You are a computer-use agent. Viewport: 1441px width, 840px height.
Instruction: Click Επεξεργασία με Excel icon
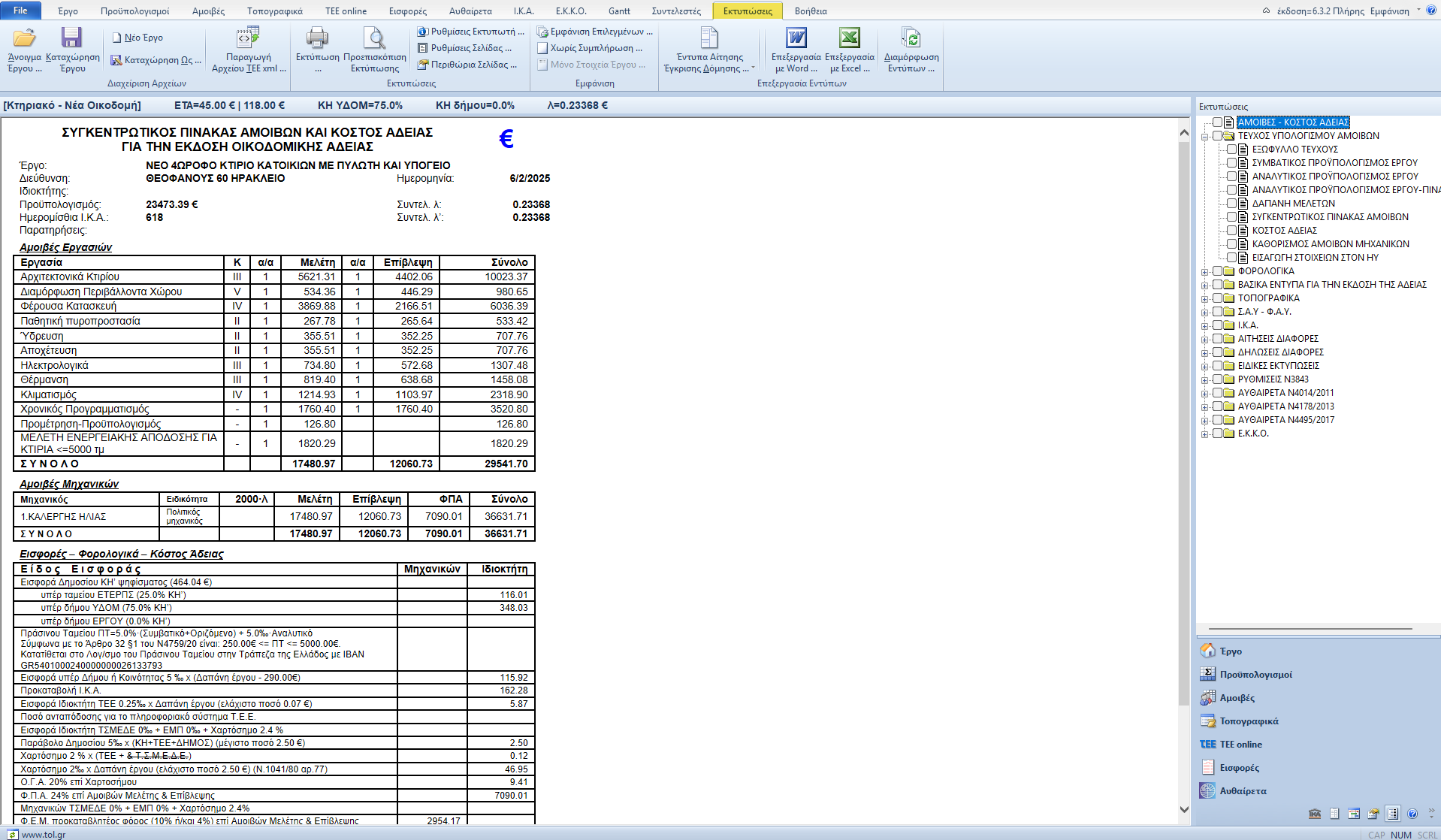849,38
